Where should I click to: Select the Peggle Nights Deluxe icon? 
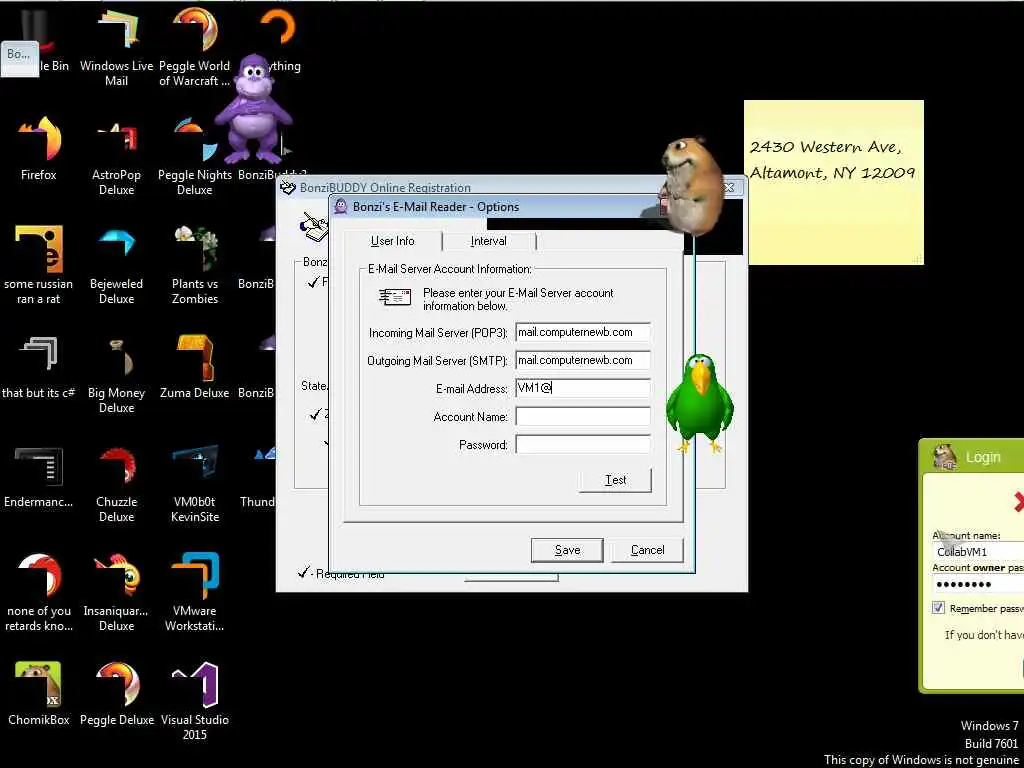click(x=195, y=157)
